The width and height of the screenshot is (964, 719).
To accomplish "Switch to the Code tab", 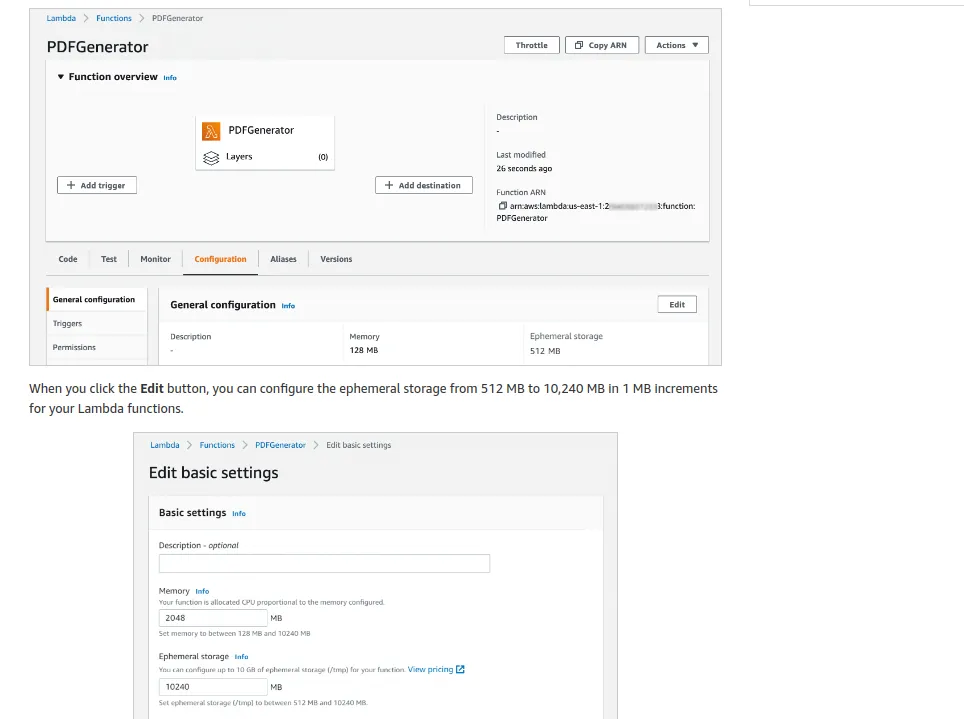I will click(68, 259).
